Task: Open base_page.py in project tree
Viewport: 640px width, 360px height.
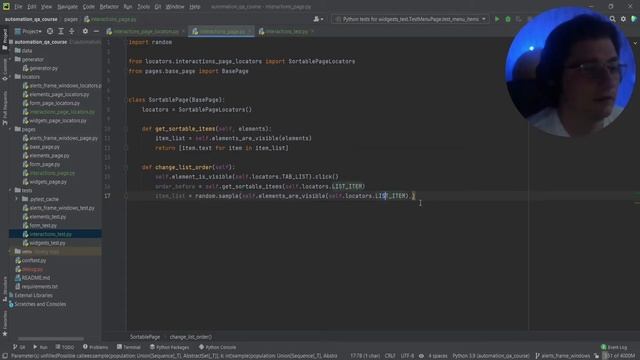Action: point(41,147)
